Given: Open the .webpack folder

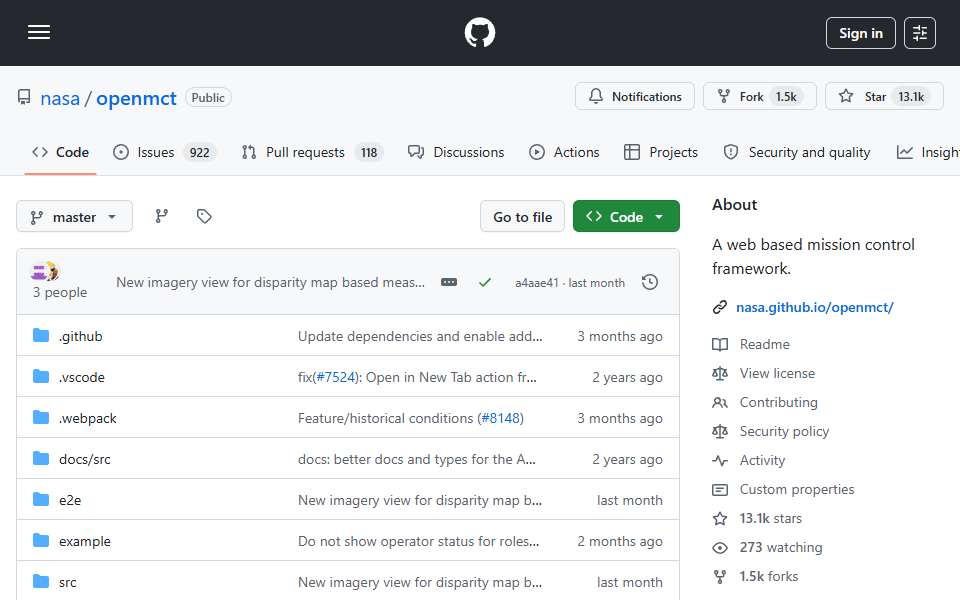Looking at the screenshot, I should [88, 418].
